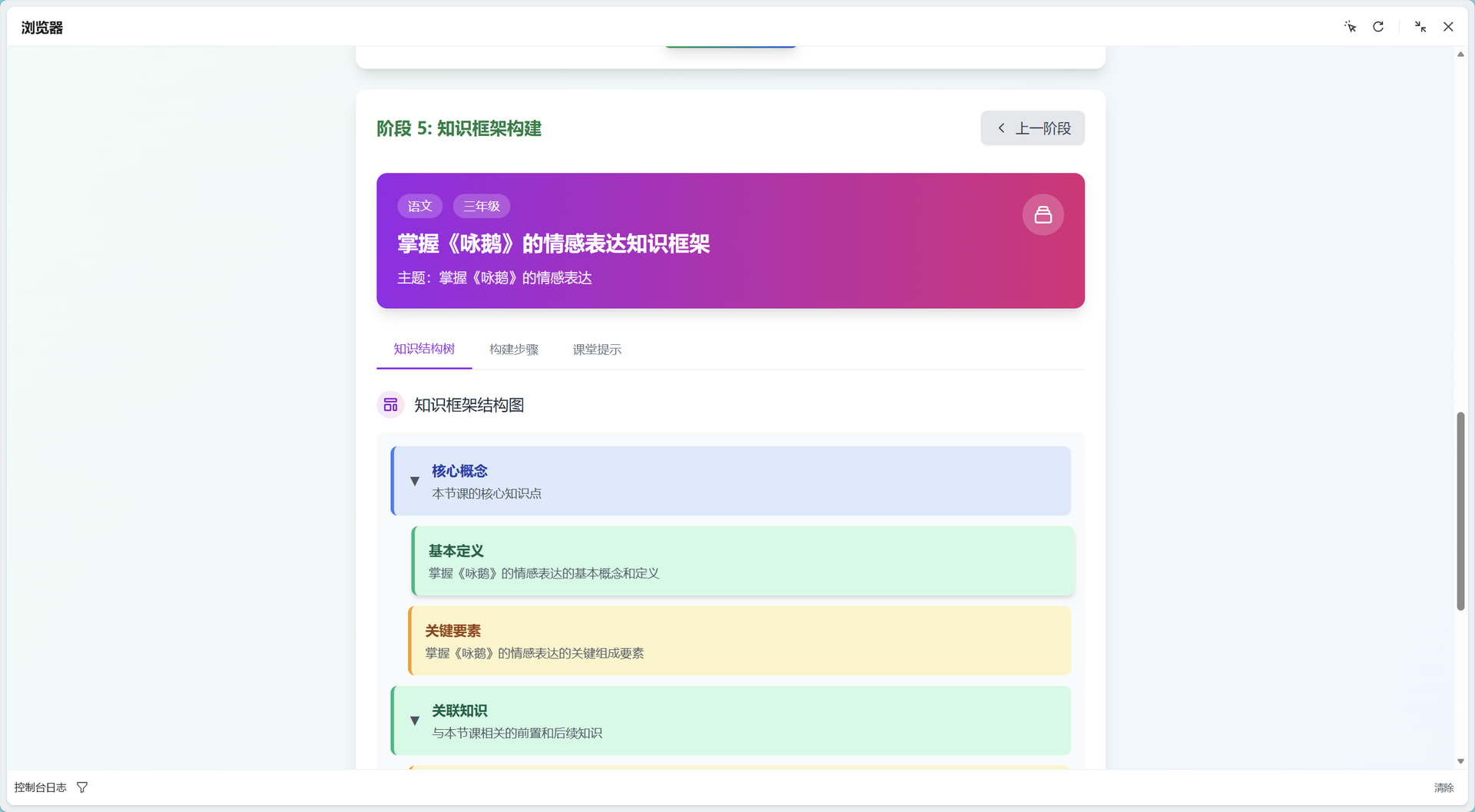1475x812 pixels.
Task: Shrink the browser panel with the collapse icon
Action: coord(1420,27)
